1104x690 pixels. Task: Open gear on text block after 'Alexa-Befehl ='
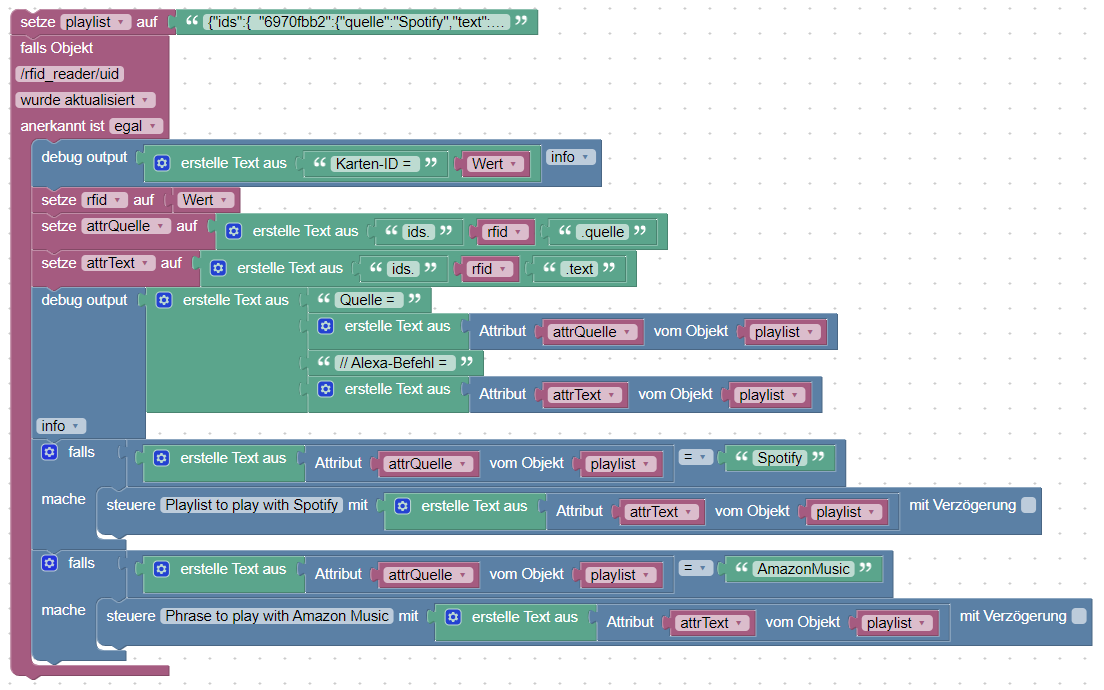(325, 389)
